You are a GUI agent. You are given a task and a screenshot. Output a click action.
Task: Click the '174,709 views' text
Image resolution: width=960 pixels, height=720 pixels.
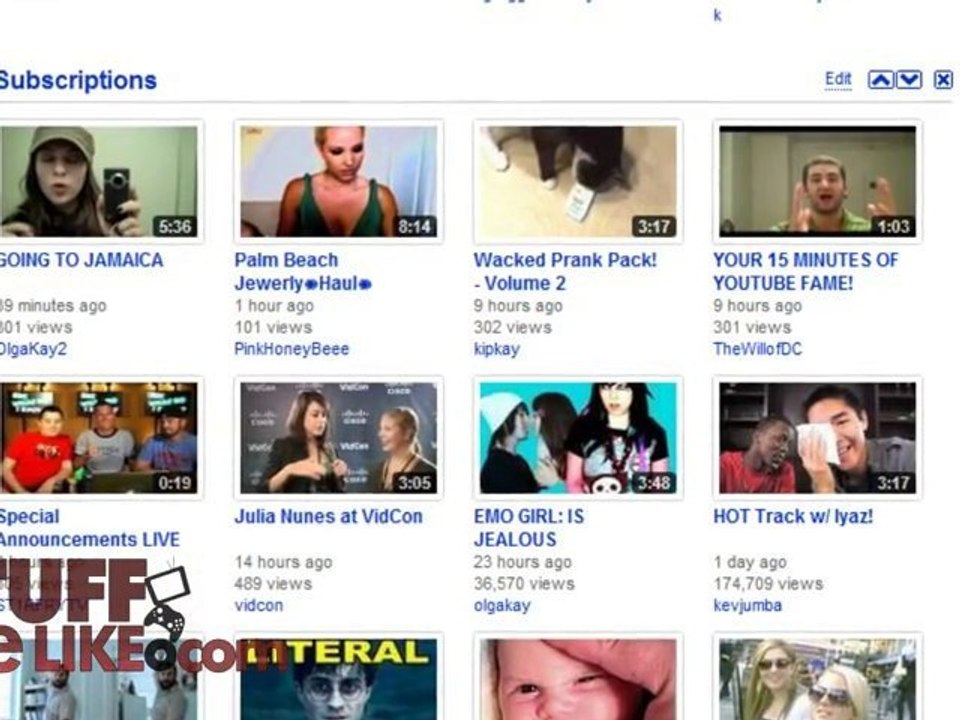768,583
